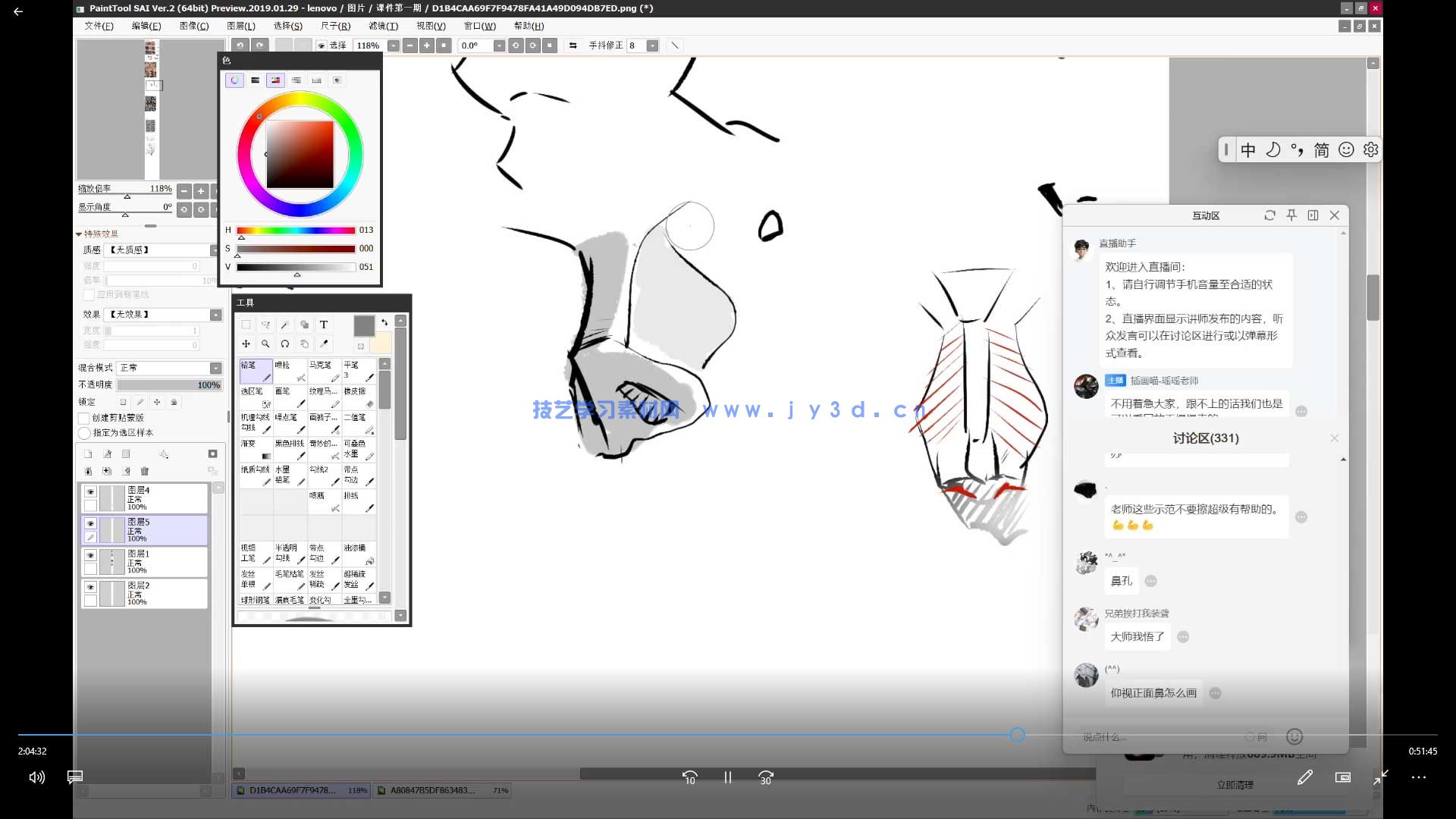The width and height of the screenshot is (1456, 819).
Task: Hide layer 图层4 with eye icon
Action: coord(90,491)
